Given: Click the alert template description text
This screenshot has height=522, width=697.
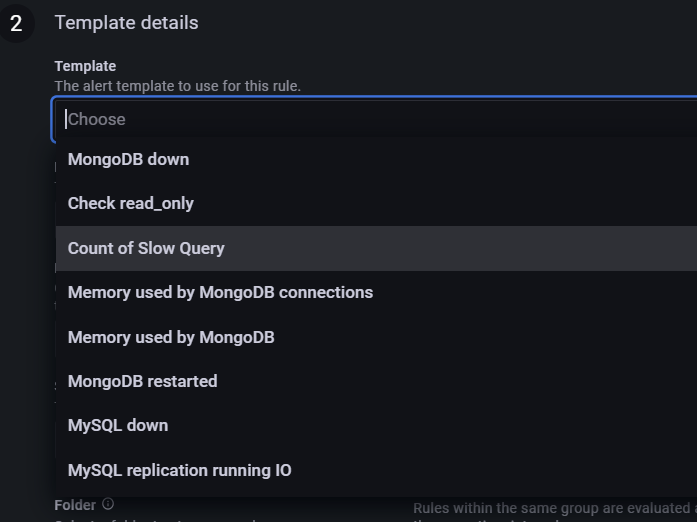Looking at the screenshot, I should [177, 86].
